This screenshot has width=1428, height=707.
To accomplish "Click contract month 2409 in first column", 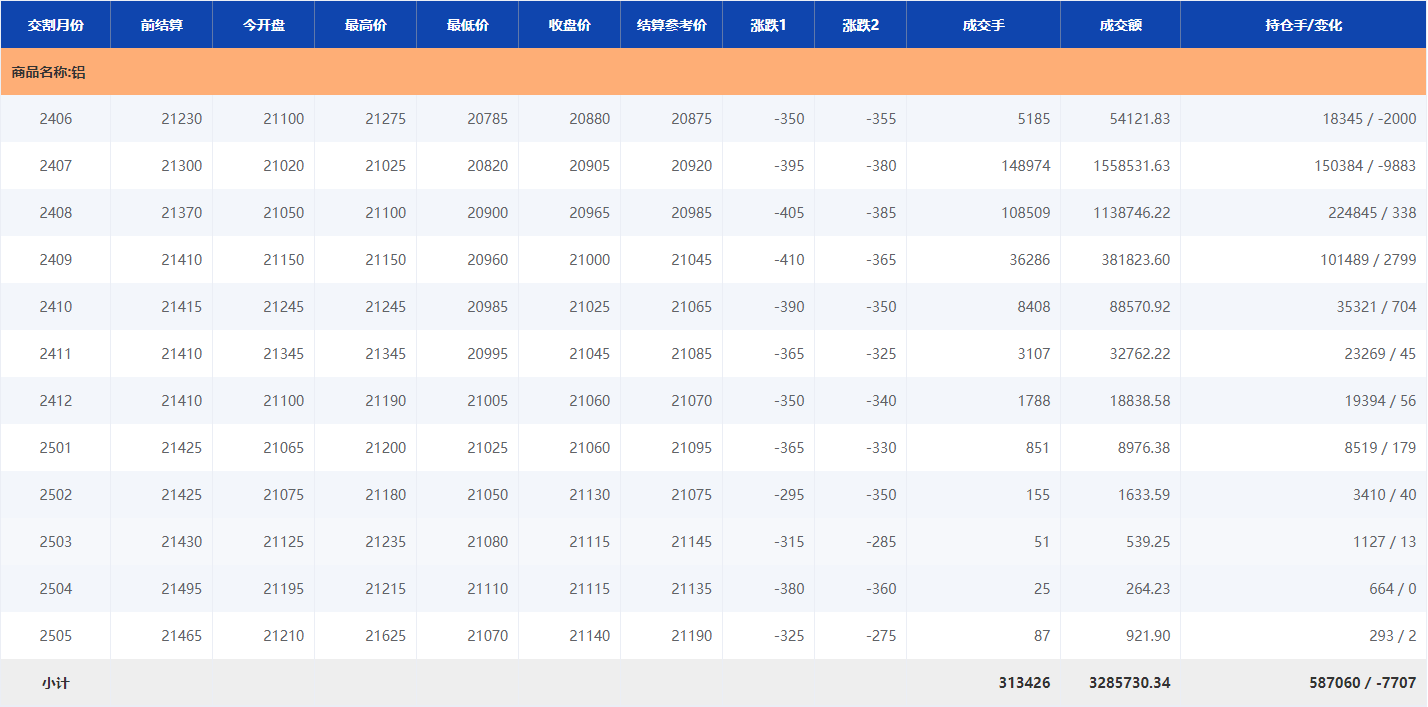I will click(55, 260).
